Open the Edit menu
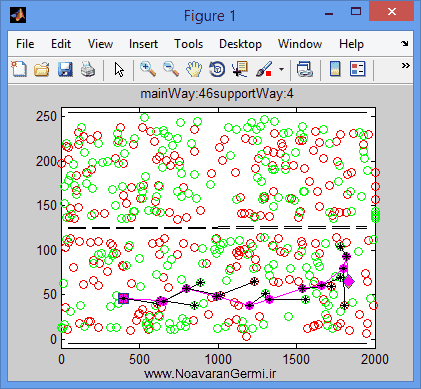Screen dimensions: 421x389 (x=61, y=44)
